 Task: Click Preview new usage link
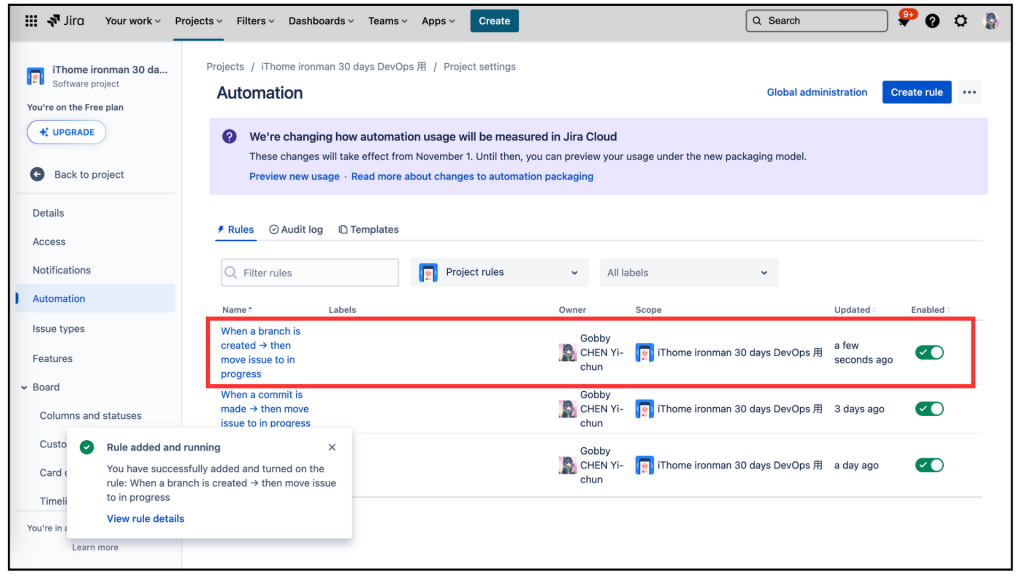(x=294, y=176)
